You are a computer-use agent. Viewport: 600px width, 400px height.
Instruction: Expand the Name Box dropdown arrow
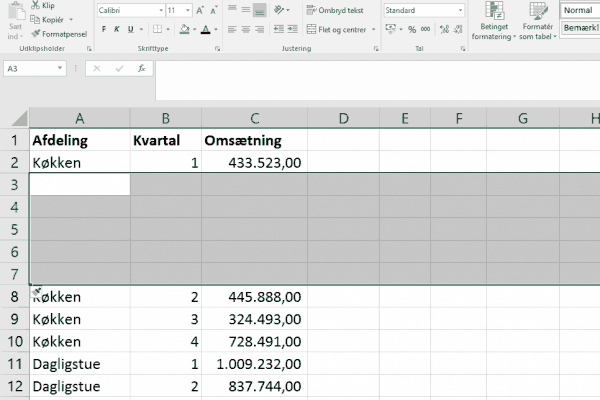61,69
